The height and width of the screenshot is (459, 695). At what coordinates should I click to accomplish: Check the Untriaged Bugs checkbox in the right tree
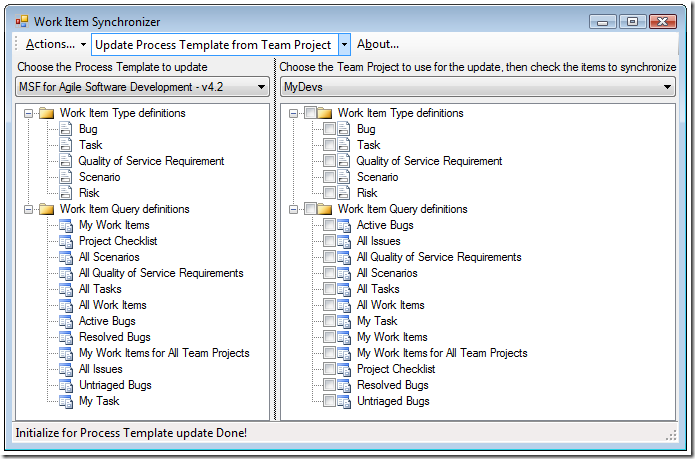(x=329, y=401)
